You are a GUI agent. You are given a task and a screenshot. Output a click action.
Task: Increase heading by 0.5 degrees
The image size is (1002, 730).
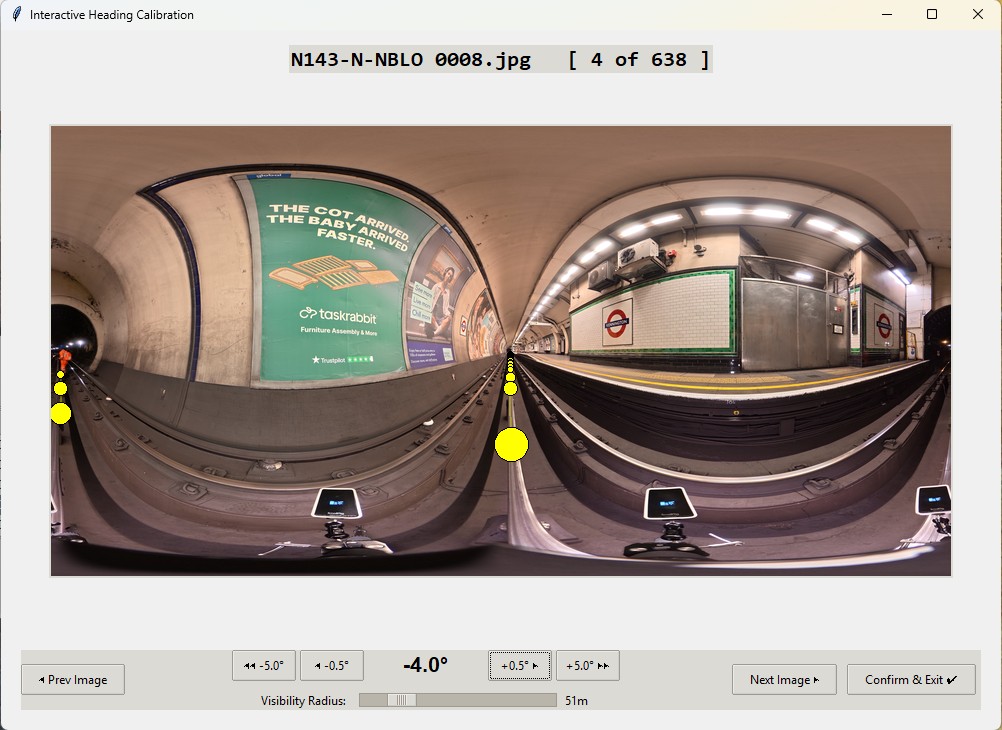pyautogui.click(x=520, y=665)
